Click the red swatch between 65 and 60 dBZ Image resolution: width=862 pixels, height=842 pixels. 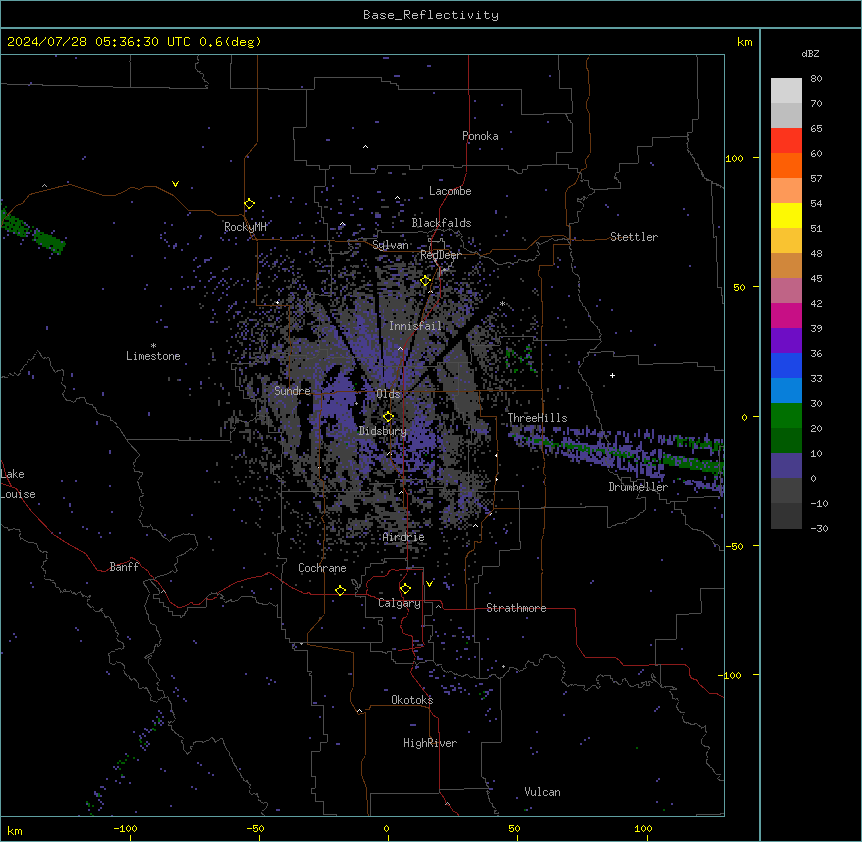(x=786, y=141)
